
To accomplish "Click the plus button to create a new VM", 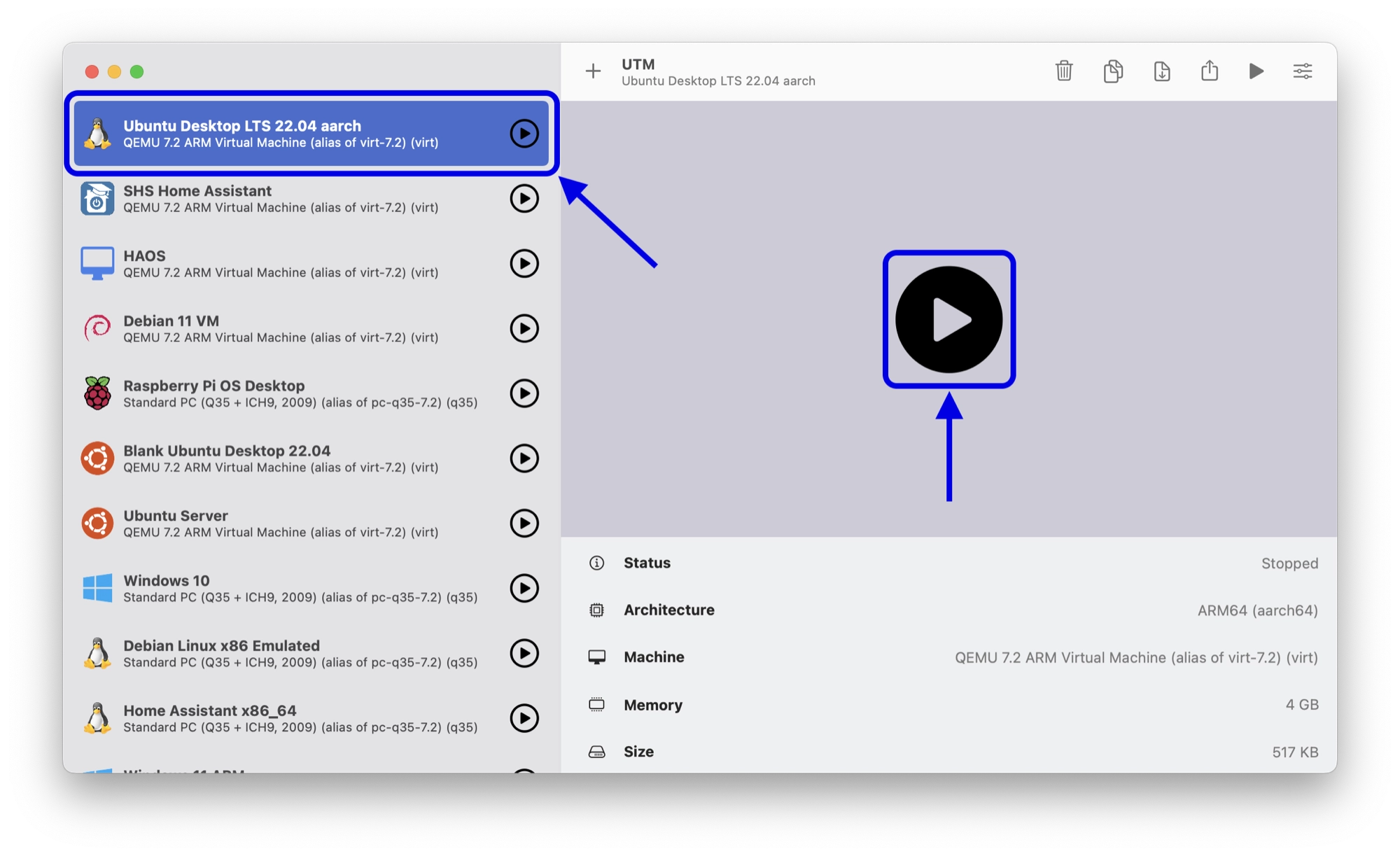I will [593, 71].
